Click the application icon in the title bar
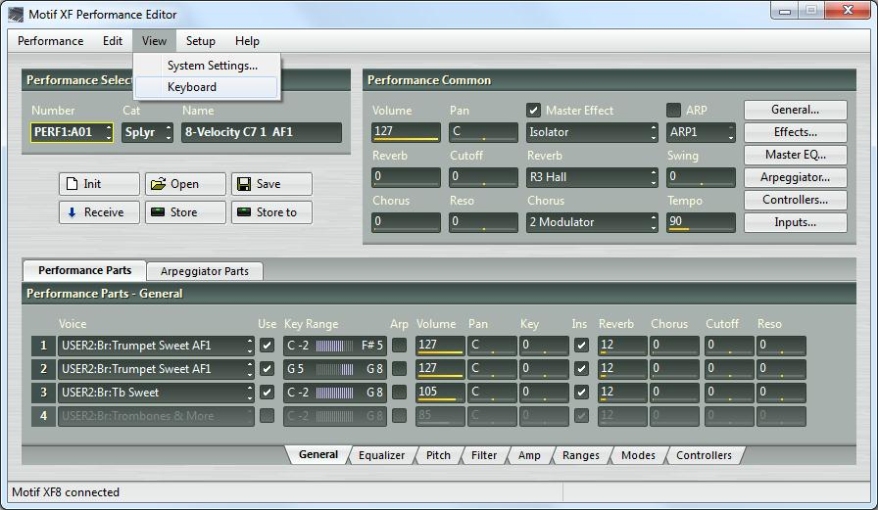This screenshot has width=878, height=510. pos(16,15)
